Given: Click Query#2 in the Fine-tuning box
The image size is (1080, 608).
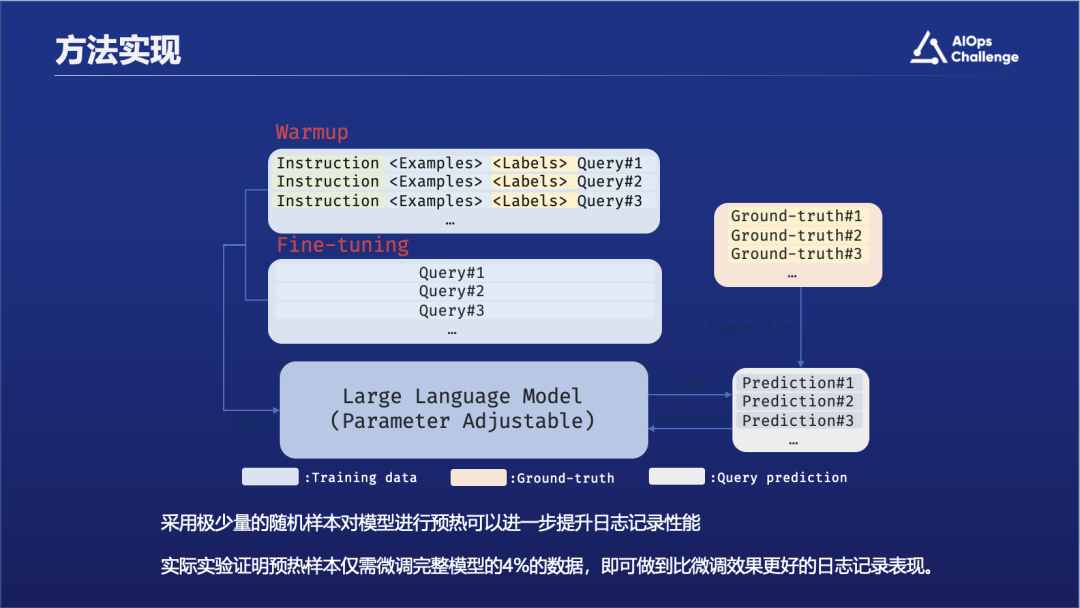Looking at the screenshot, I should tap(452, 291).
